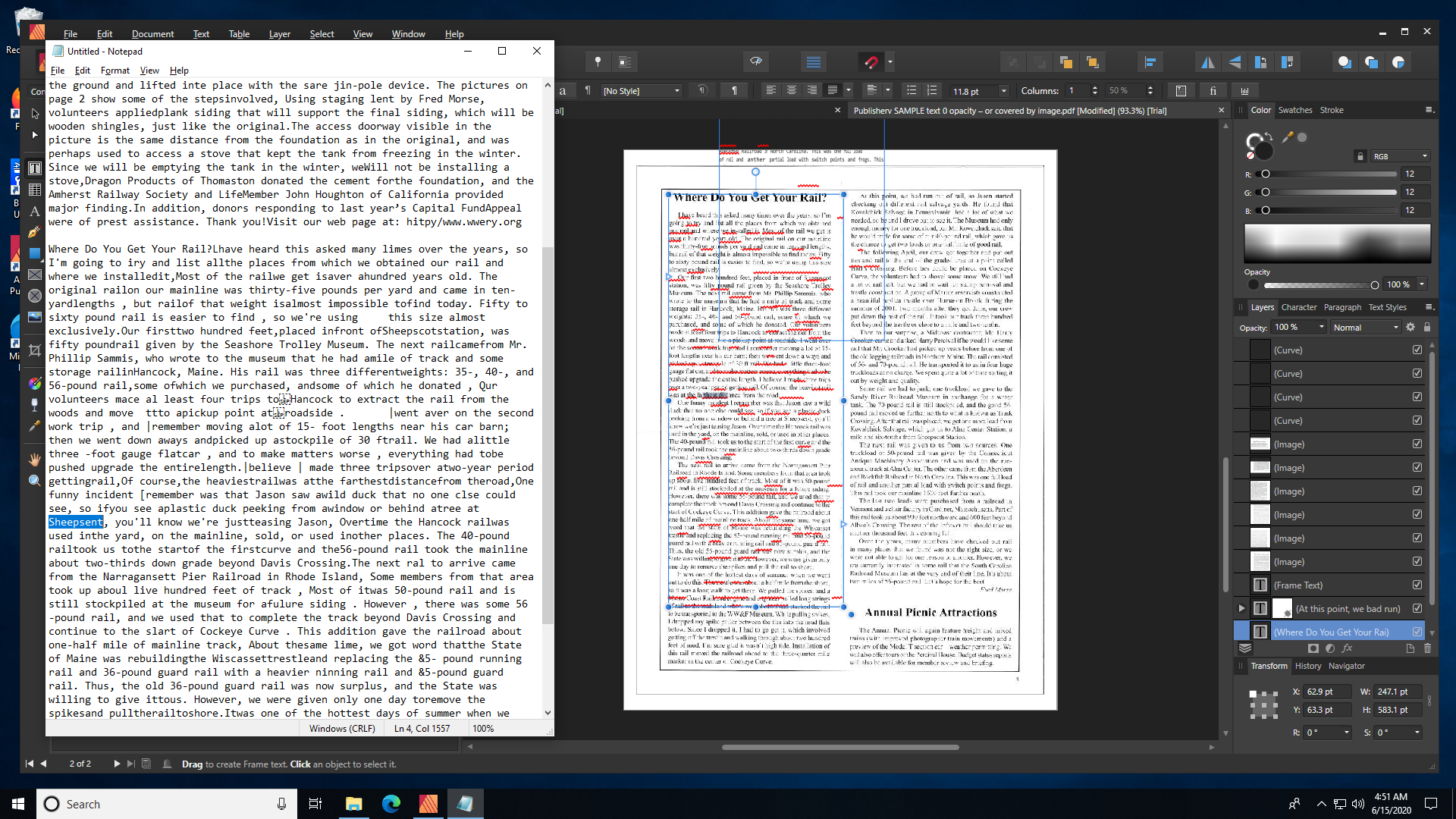Toggle the color panel lock icon
This screenshot has width=1456, height=819.
pyautogui.click(x=1360, y=156)
